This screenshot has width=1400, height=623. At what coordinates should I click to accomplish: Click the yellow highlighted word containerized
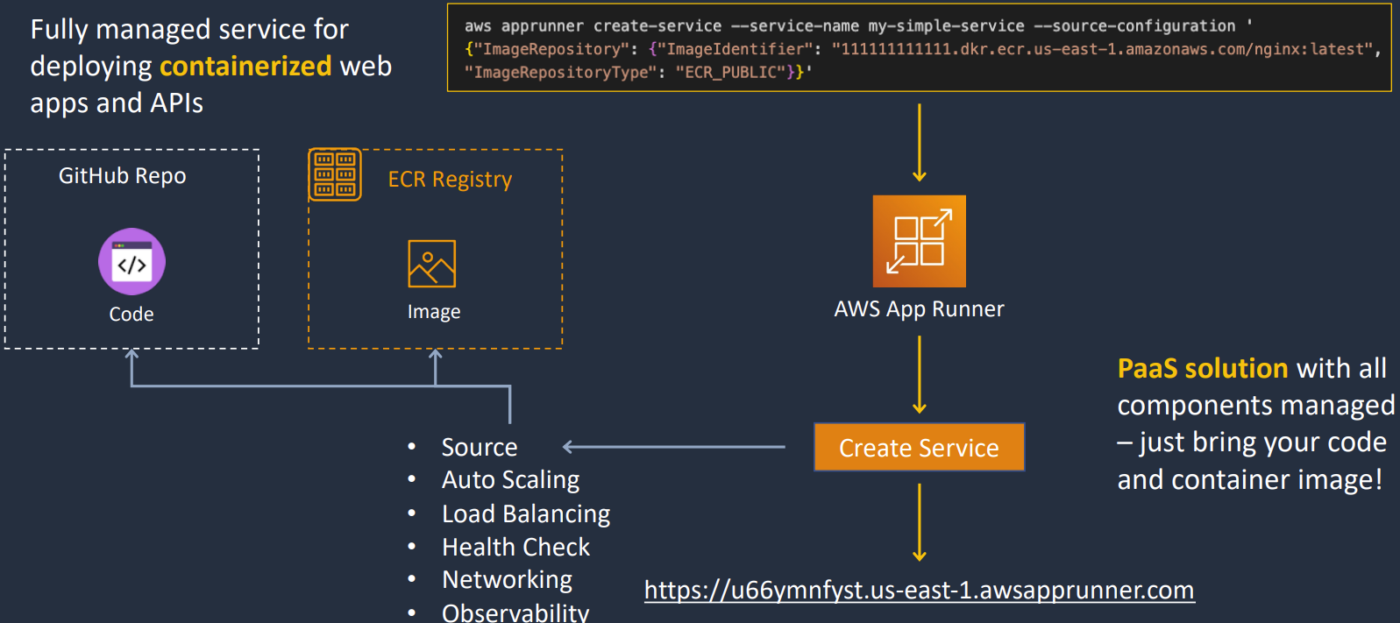[245, 67]
